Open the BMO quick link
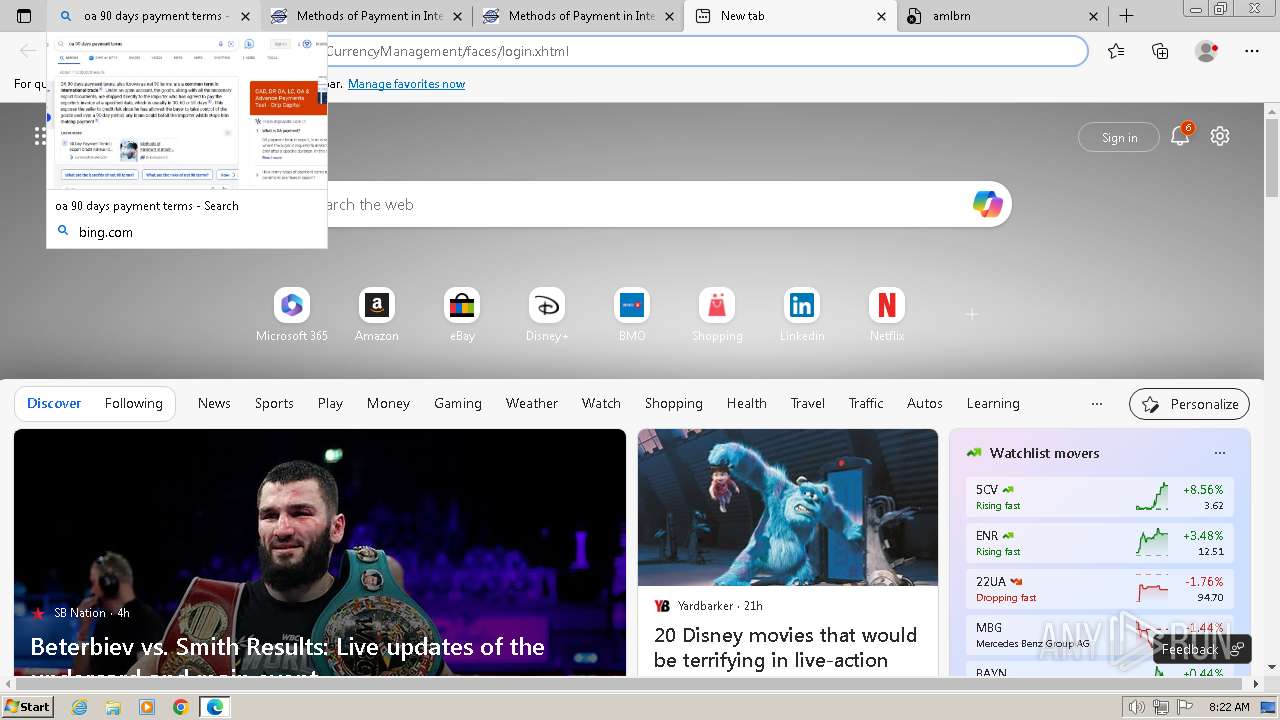 click(x=632, y=315)
